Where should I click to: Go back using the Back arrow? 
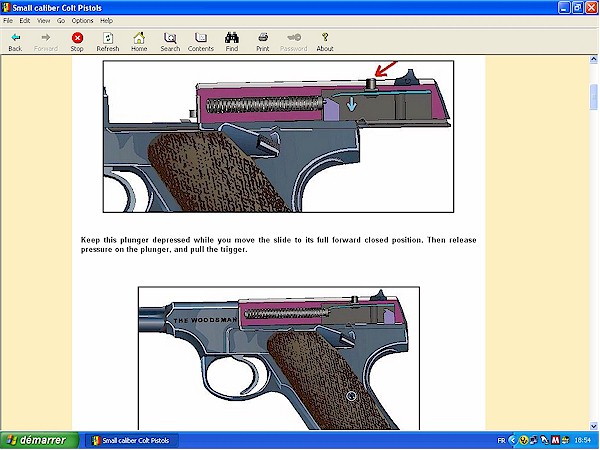(15, 41)
